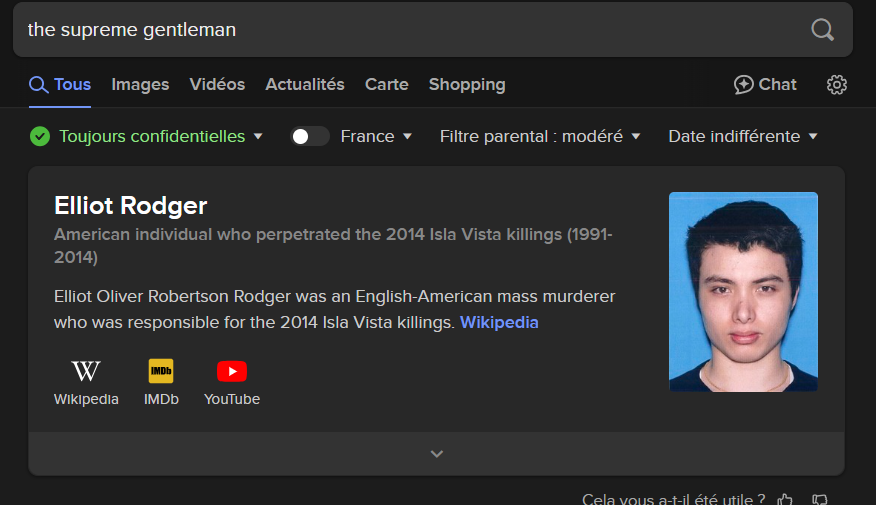Click the thumbs down feedback icon

[x=820, y=499]
